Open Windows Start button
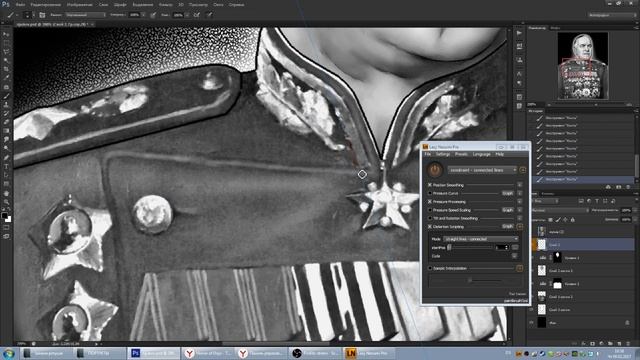 (9, 353)
